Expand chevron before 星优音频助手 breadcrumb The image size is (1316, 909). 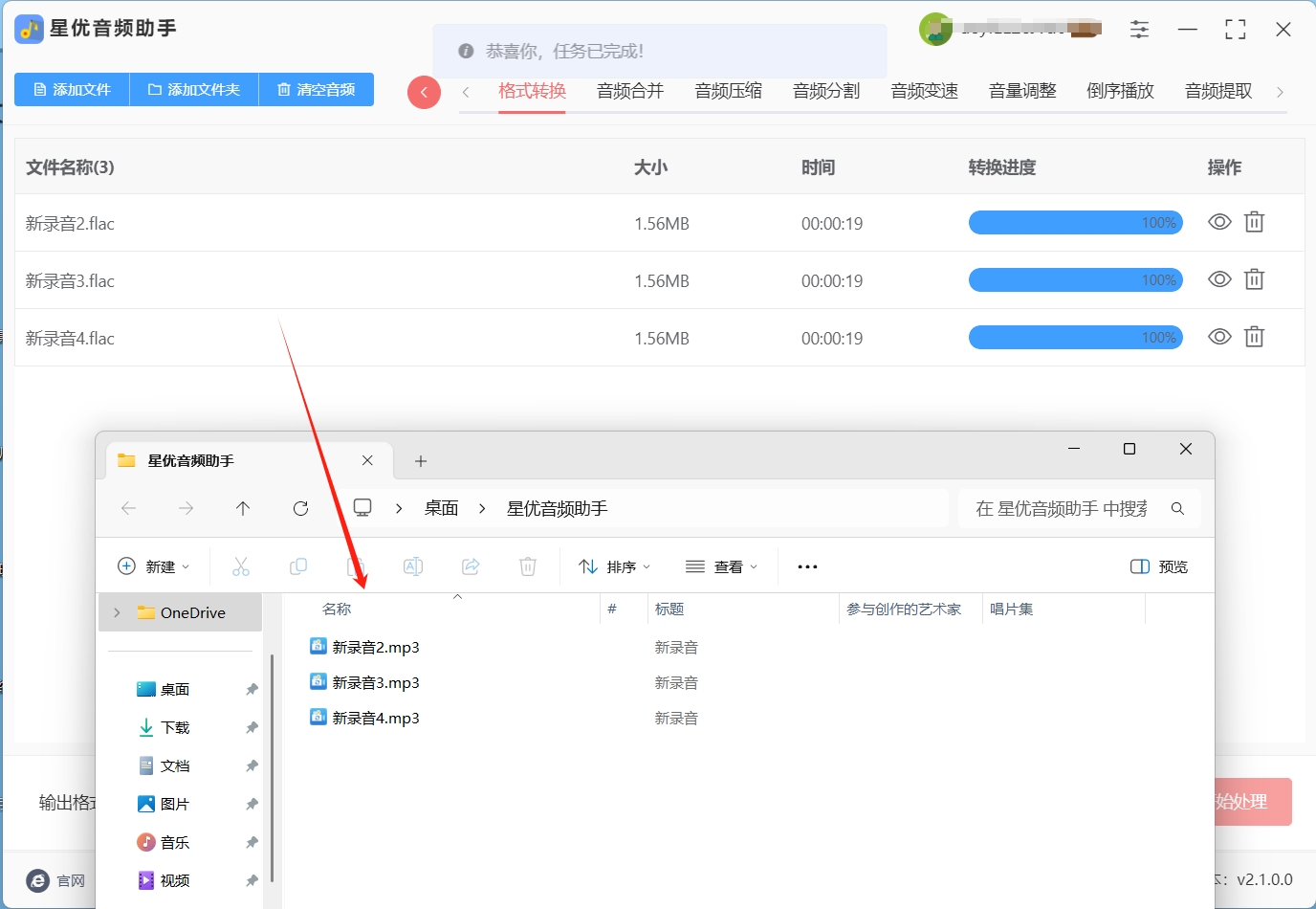pos(483,508)
